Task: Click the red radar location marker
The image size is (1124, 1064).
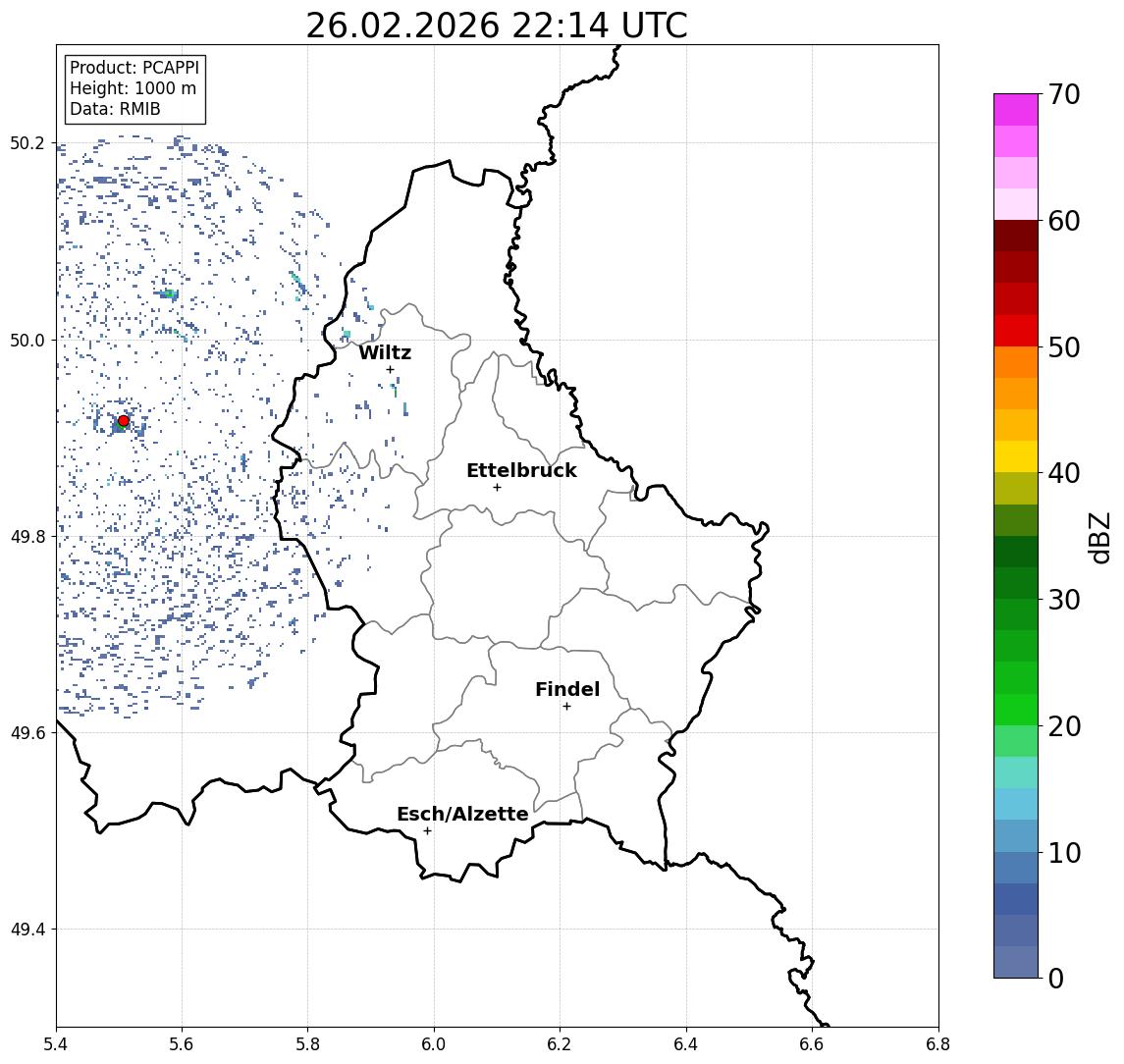Action: click(124, 421)
